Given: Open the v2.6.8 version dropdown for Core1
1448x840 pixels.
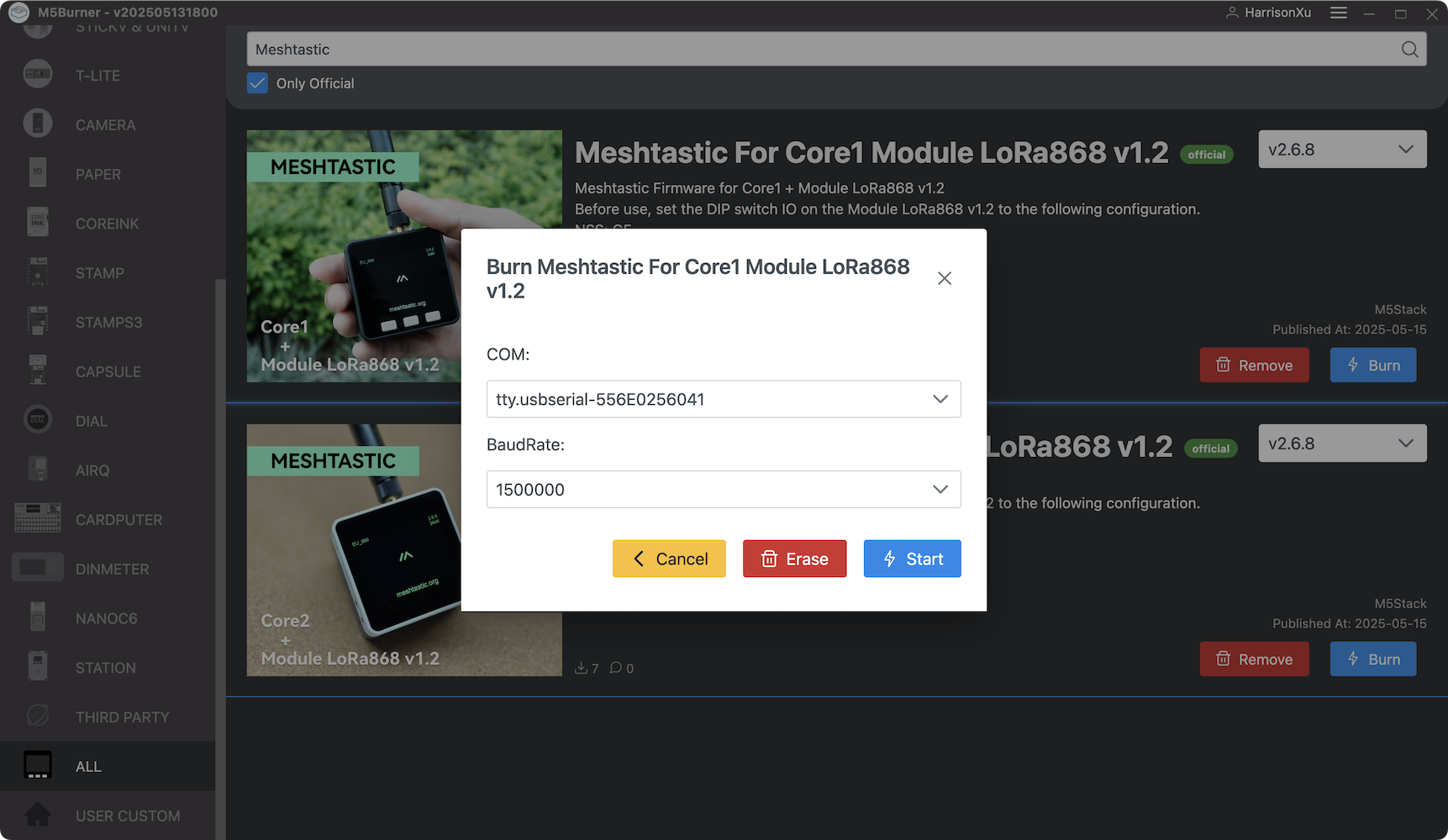Looking at the screenshot, I should 1342,150.
